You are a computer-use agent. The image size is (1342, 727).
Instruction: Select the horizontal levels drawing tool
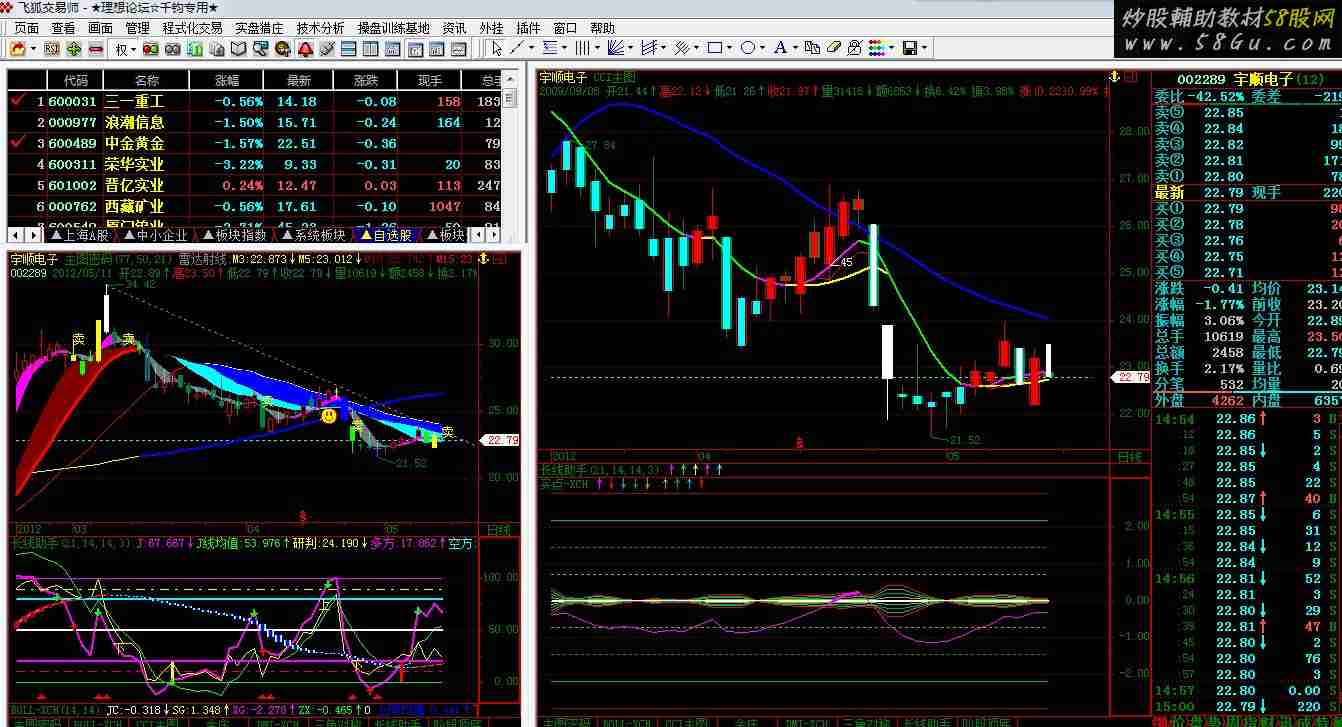(x=549, y=48)
